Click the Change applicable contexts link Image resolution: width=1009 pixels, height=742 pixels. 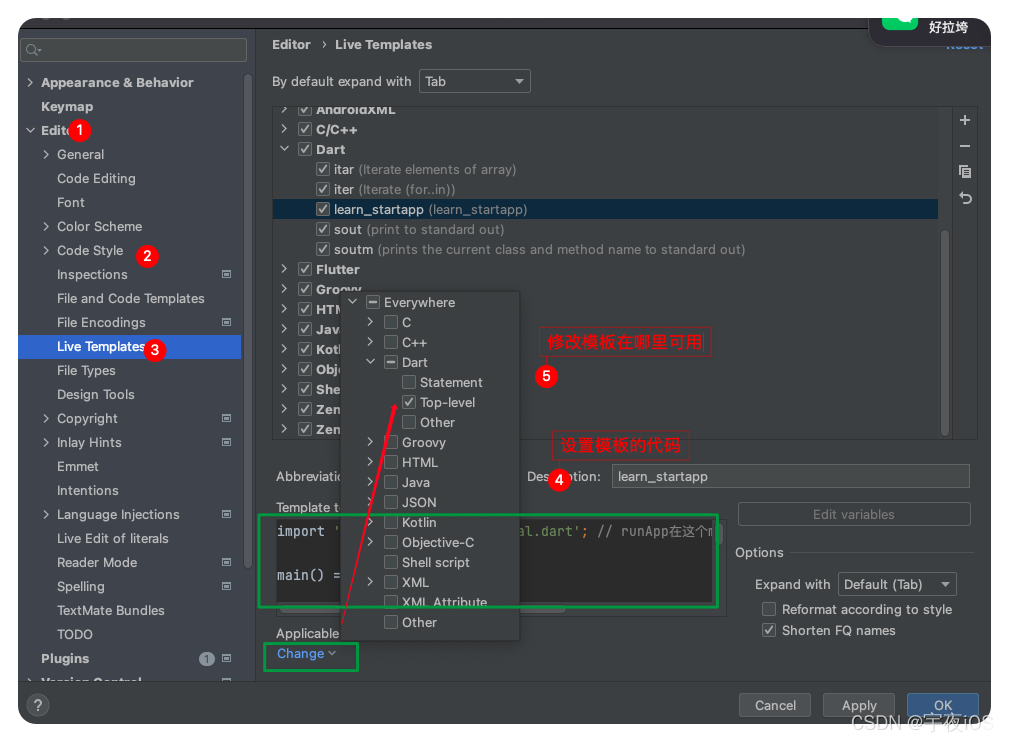(306, 654)
